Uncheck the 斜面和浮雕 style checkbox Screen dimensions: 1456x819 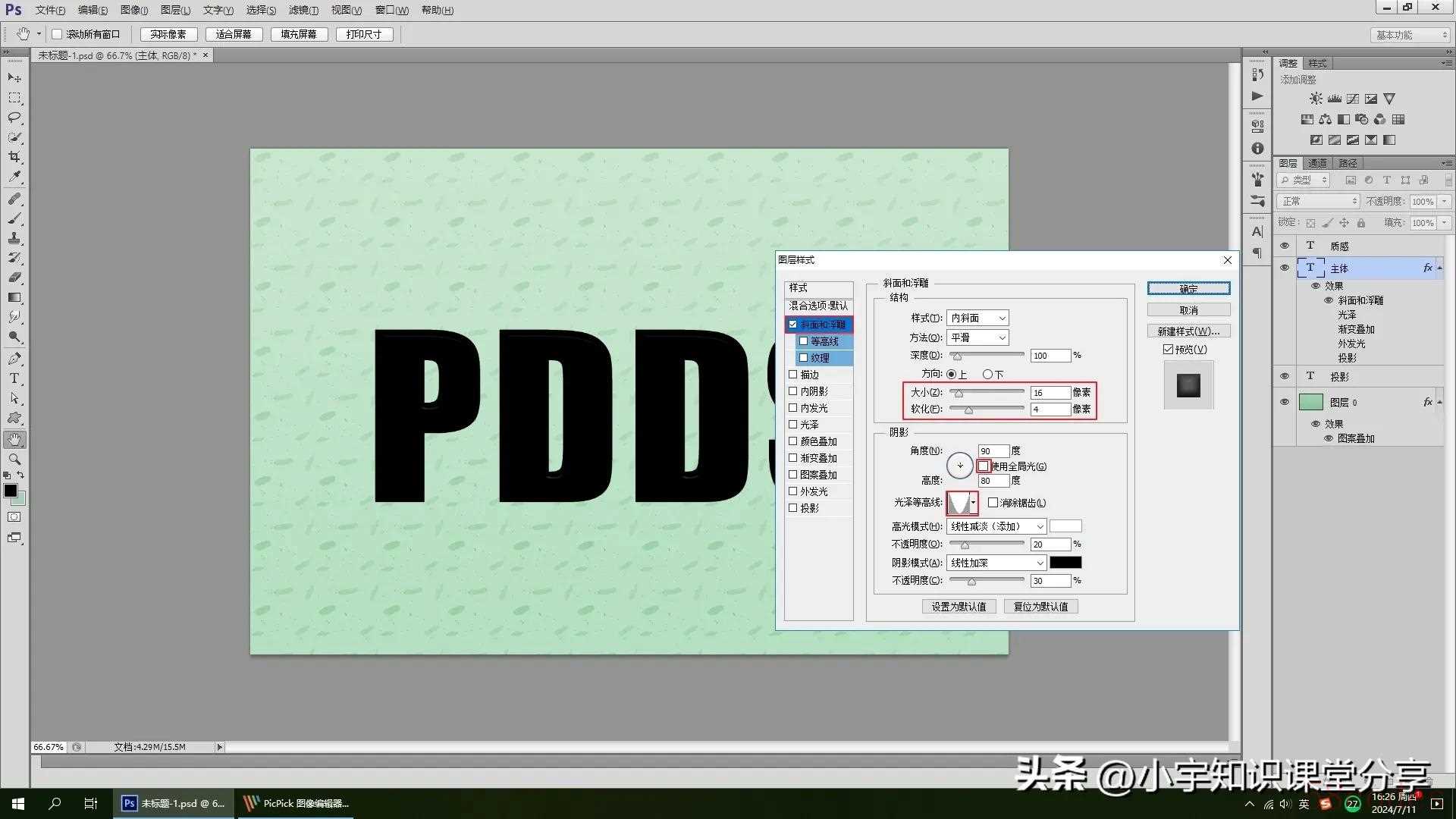coord(793,325)
